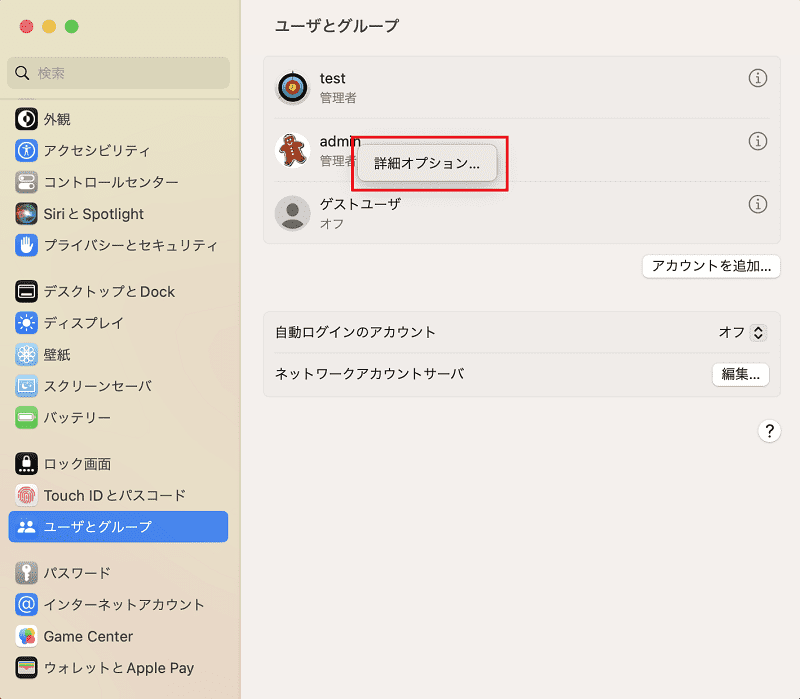Open the help question mark button
This screenshot has height=699, width=800.
coord(769,431)
